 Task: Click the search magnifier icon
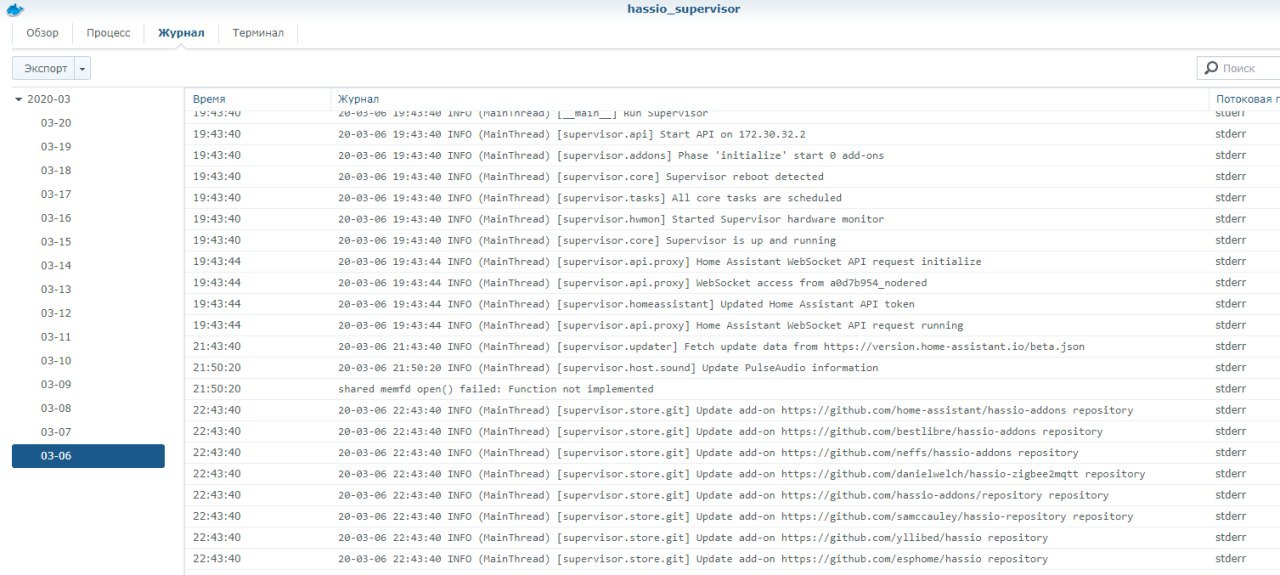[1210, 68]
